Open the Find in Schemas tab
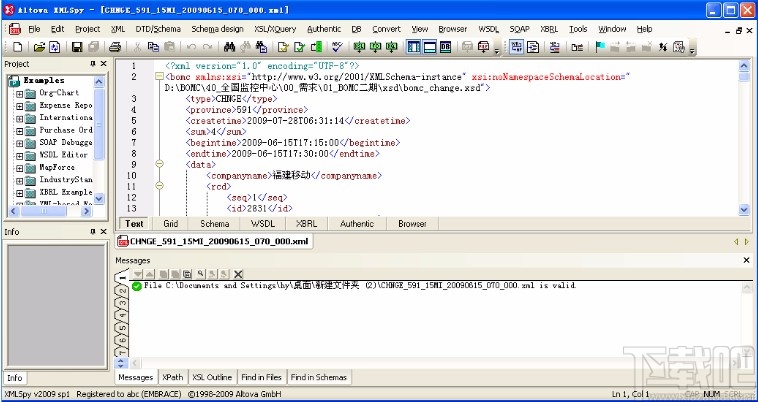 tap(319, 377)
